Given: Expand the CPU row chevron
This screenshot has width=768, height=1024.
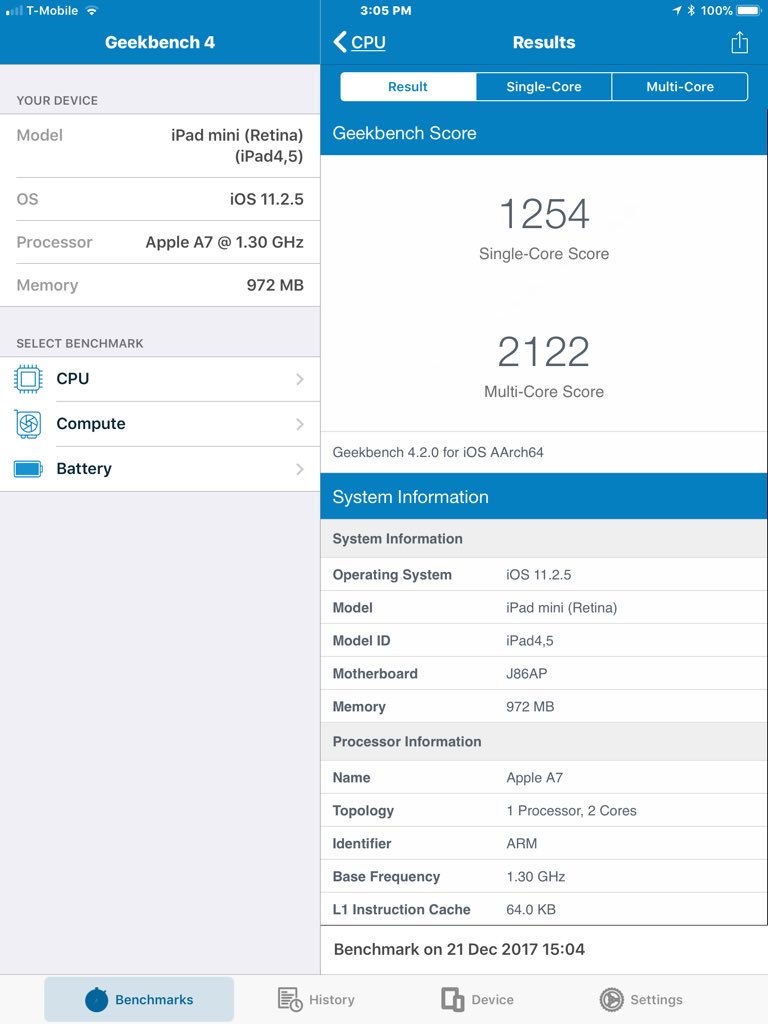Looking at the screenshot, I should point(300,379).
